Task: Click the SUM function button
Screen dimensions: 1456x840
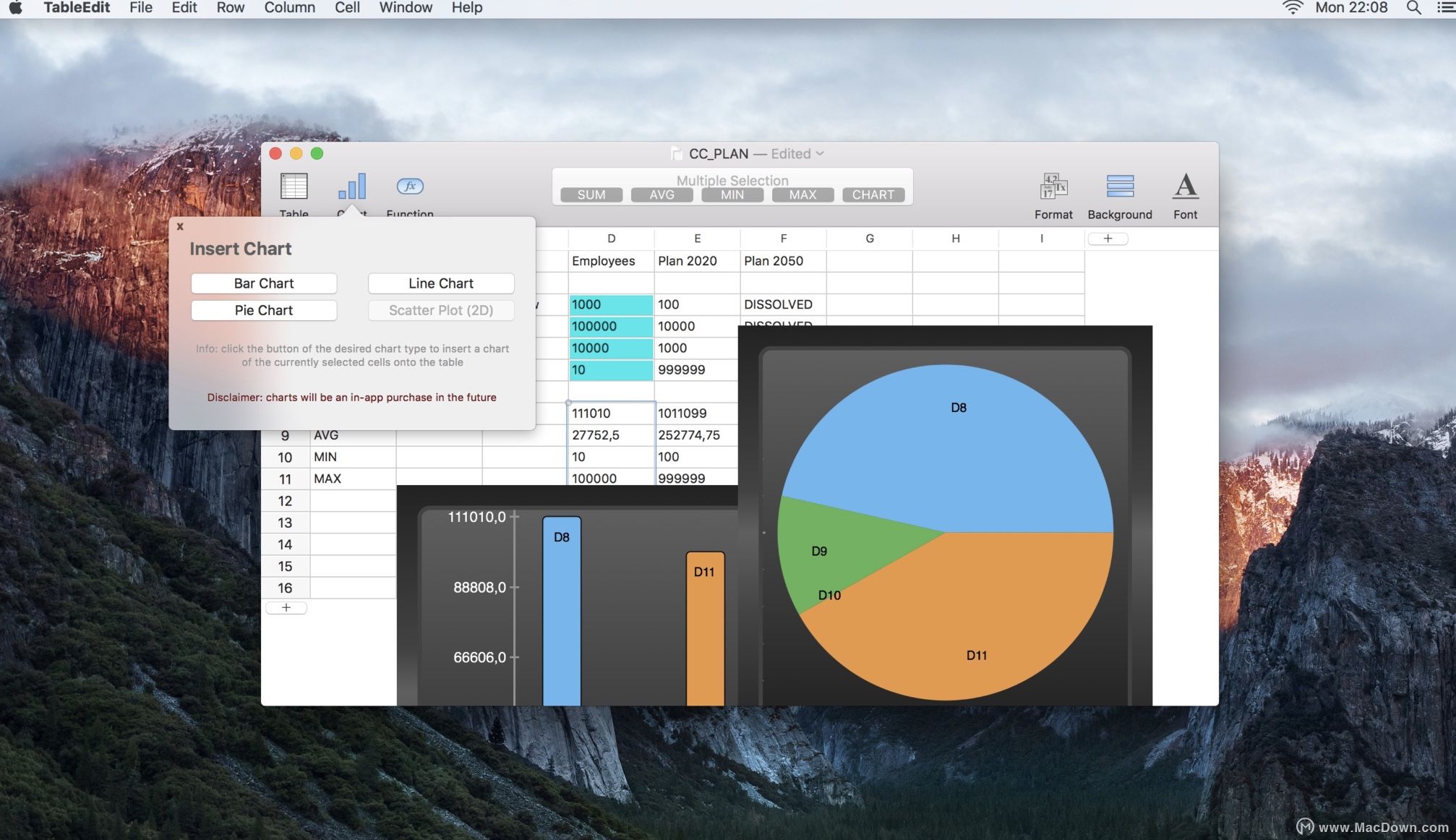Action: click(591, 194)
